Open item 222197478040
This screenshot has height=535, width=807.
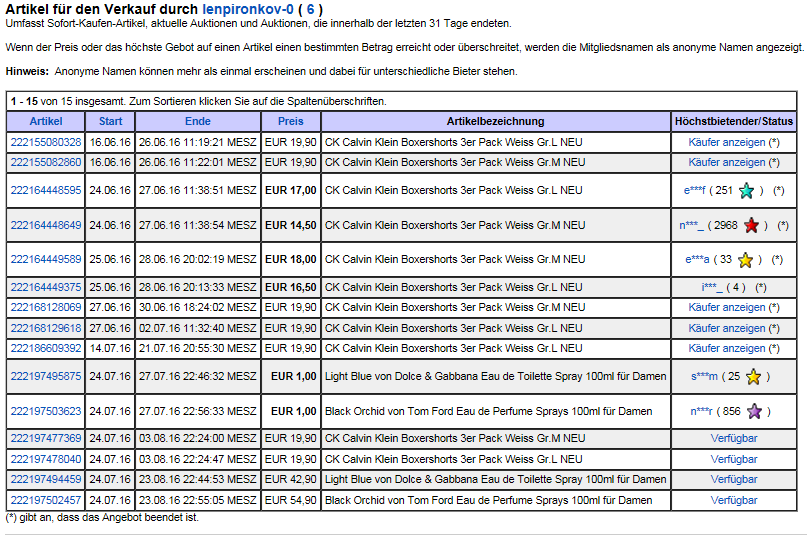coord(46,459)
